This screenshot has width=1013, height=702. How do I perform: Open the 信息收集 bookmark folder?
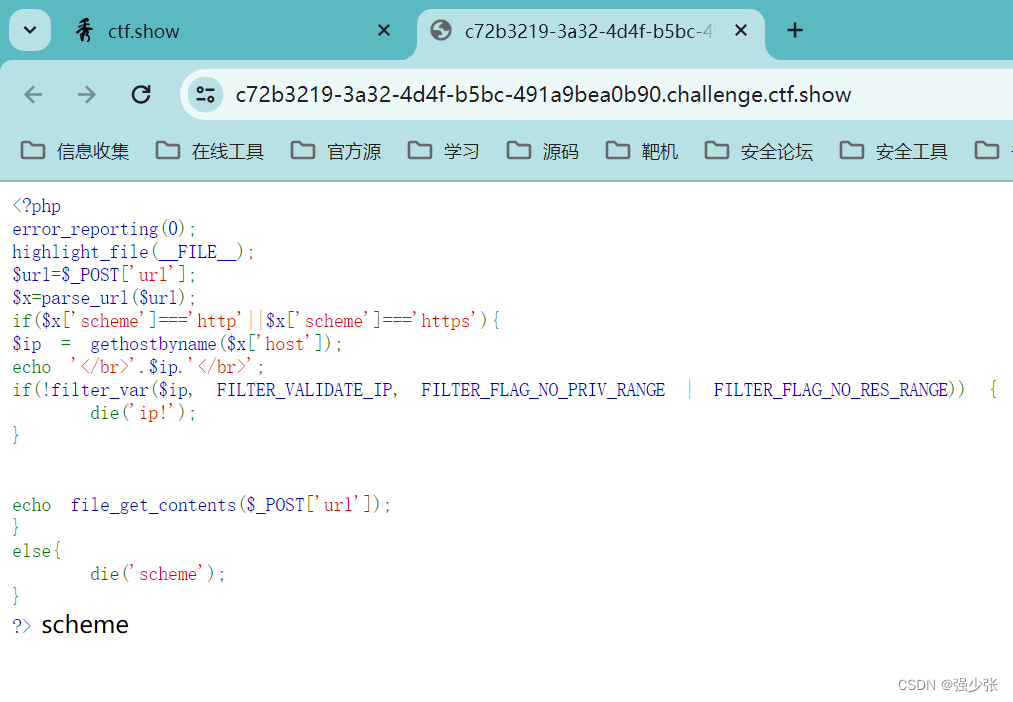75,151
